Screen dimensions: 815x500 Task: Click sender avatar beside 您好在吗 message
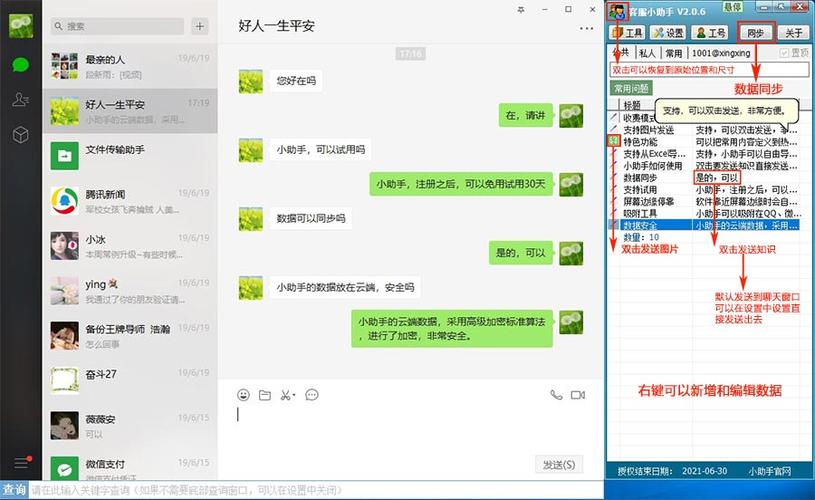tap(251, 82)
